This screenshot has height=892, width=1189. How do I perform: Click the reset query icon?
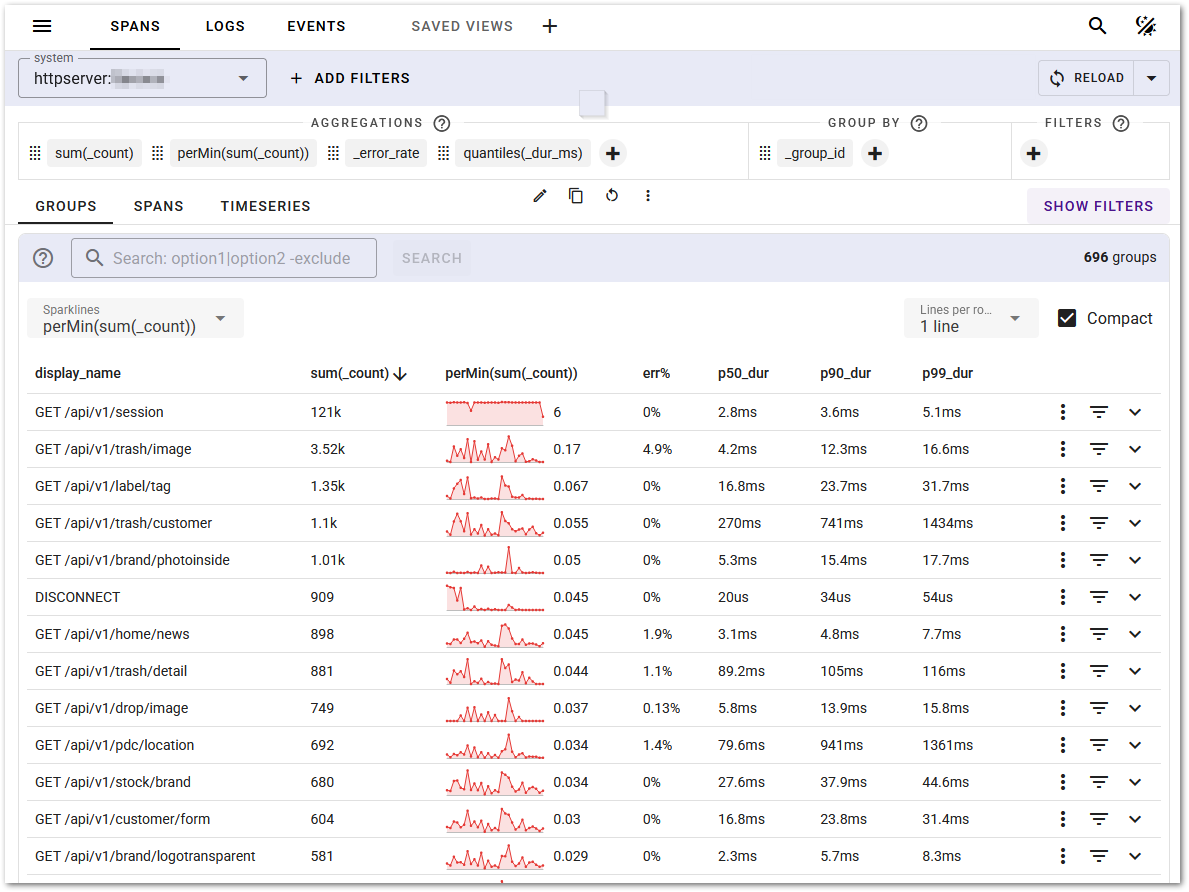coord(612,196)
